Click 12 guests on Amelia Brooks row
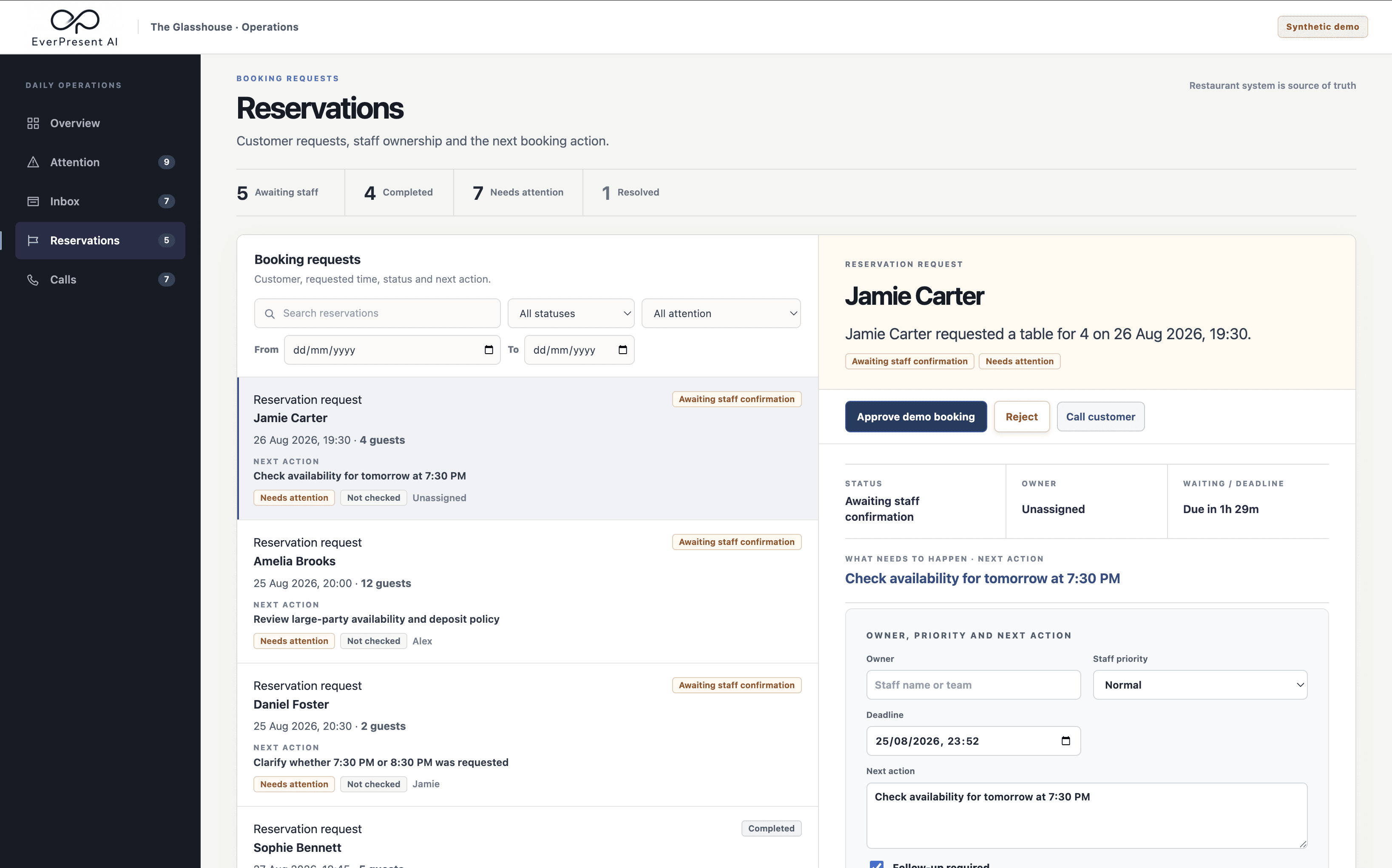1392x868 pixels. tap(386, 583)
